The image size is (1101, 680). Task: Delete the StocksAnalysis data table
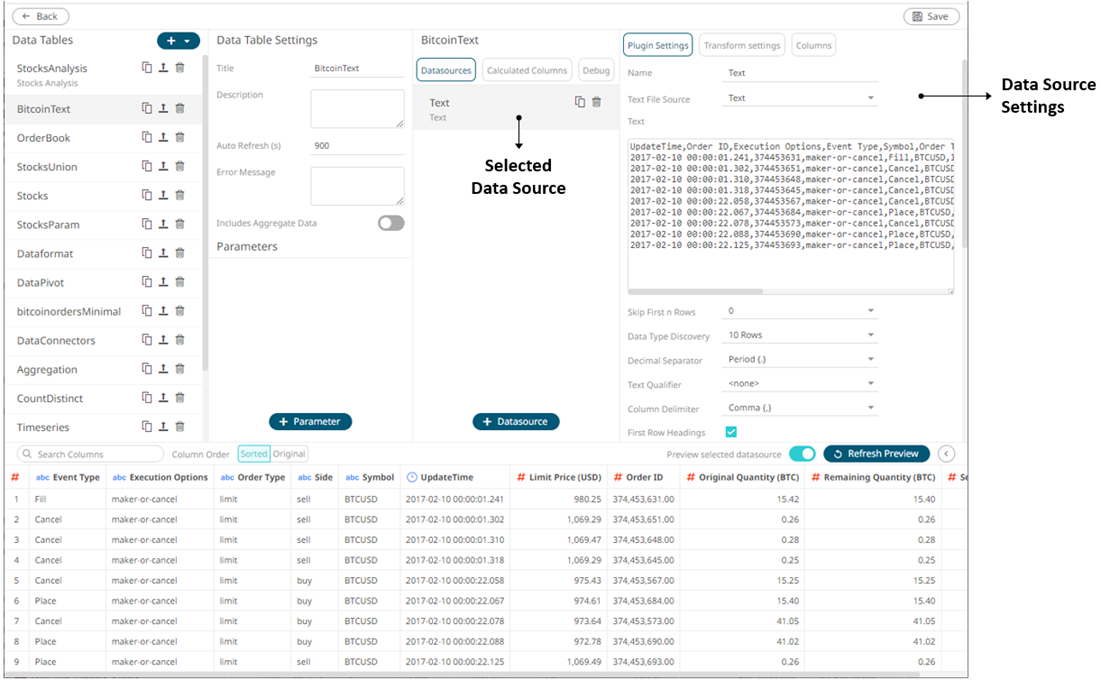[180, 68]
